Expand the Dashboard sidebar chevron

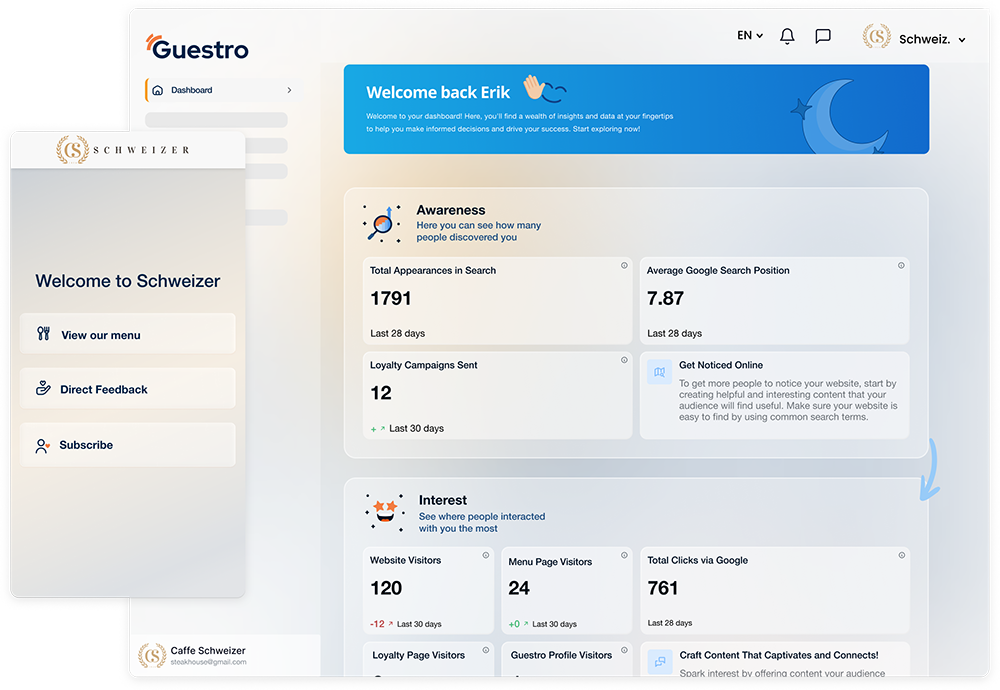[289, 90]
